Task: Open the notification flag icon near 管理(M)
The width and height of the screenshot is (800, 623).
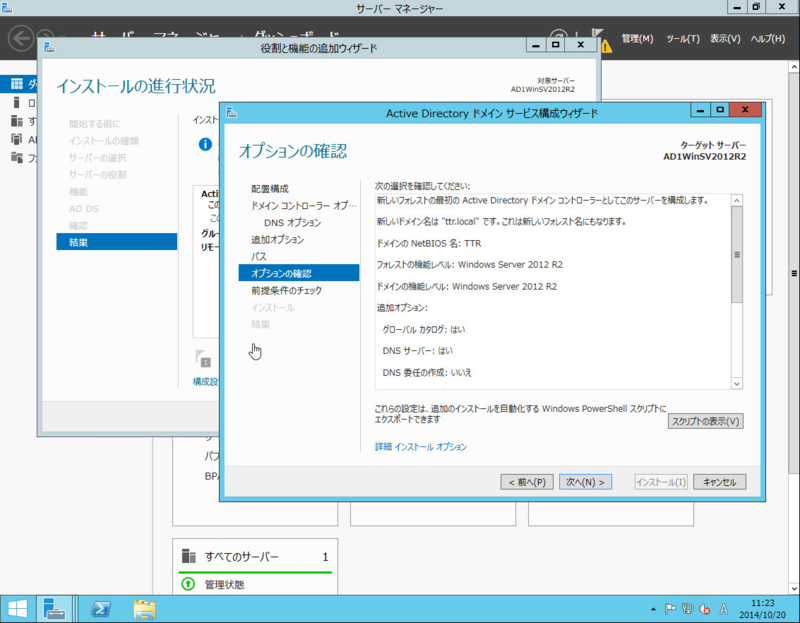Action: (x=598, y=30)
